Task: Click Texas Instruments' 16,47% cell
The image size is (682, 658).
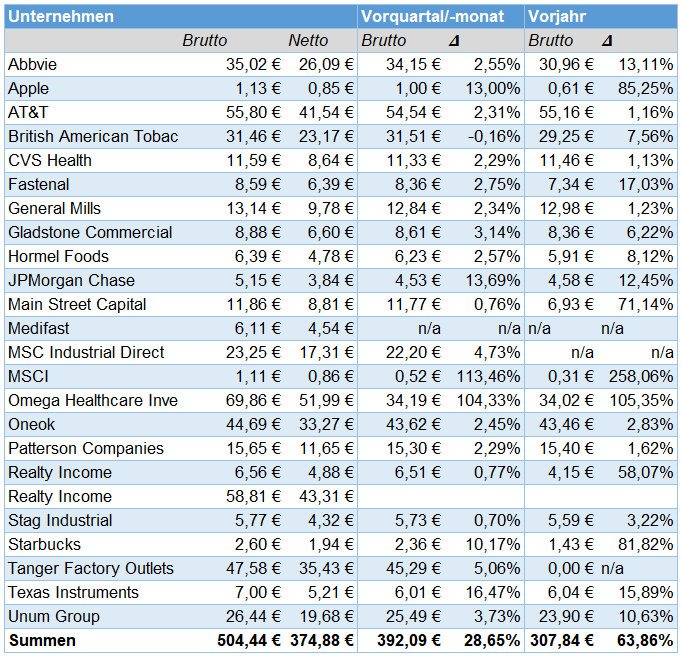Action: coord(493,592)
